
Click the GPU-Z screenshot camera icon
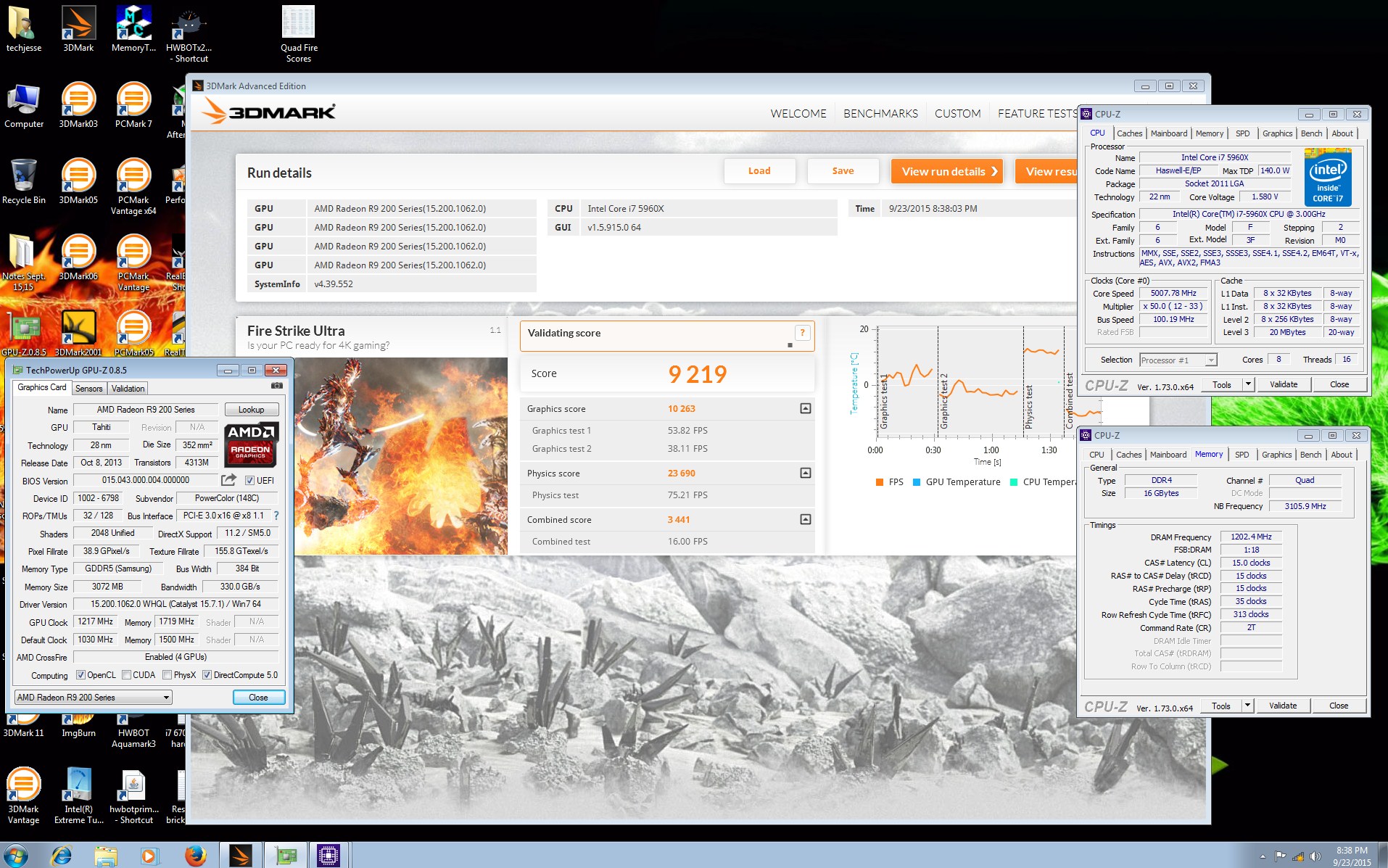[x=277, y=386]
